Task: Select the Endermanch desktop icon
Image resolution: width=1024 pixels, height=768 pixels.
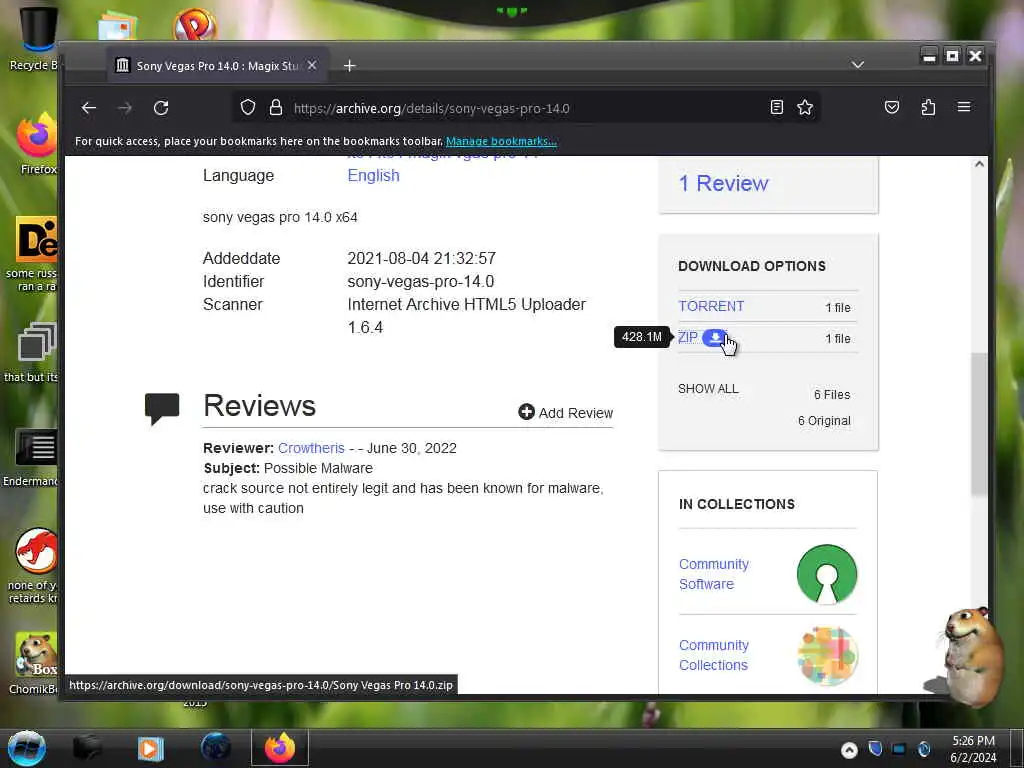Action: [31, 457]
